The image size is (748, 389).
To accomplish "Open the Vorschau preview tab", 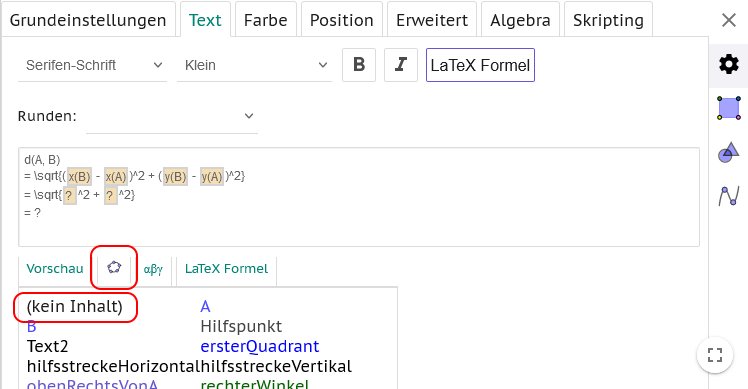I will (x=55, y=269).
